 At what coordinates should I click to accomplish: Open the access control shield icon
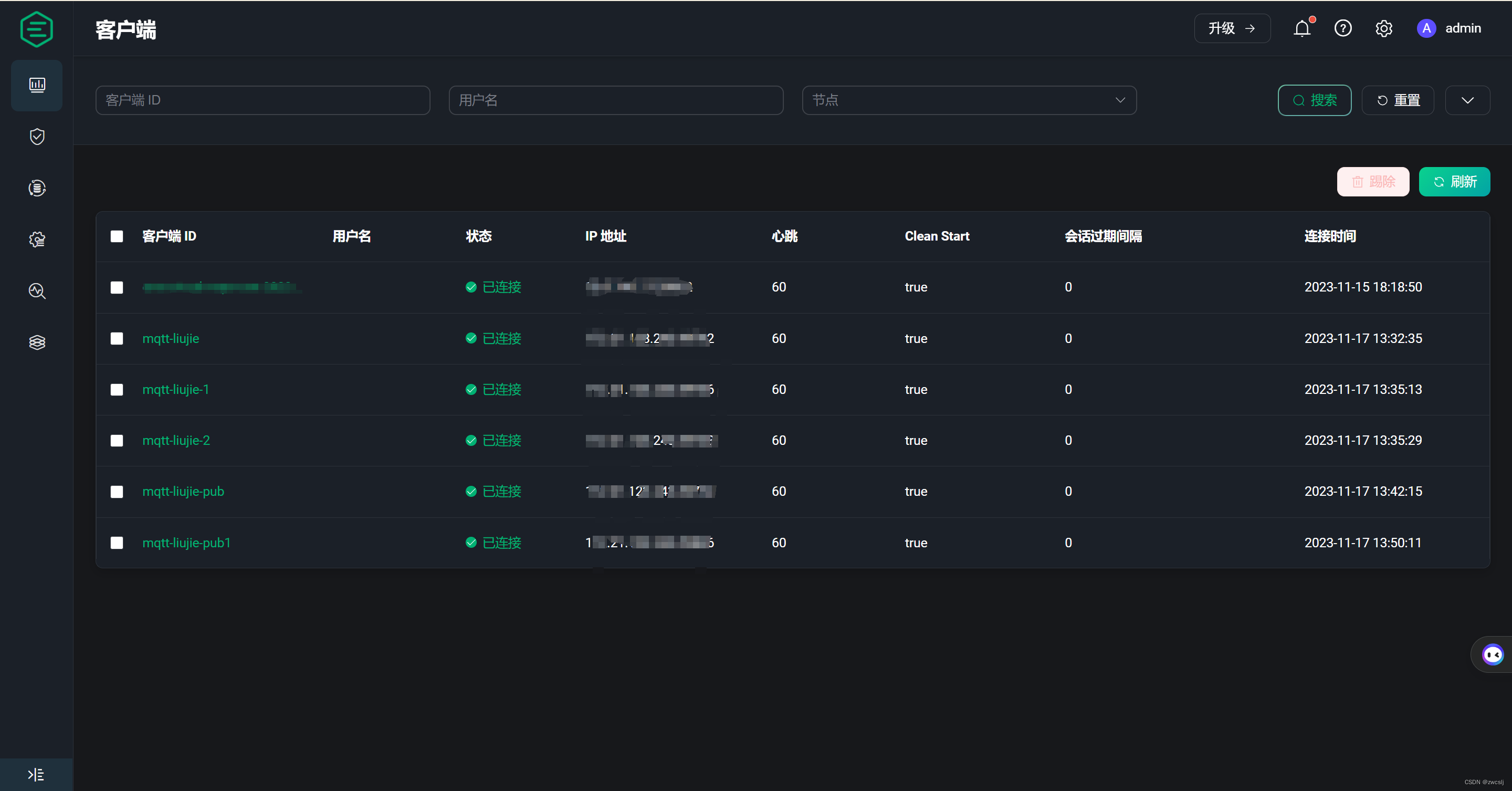tap(37, 137)
